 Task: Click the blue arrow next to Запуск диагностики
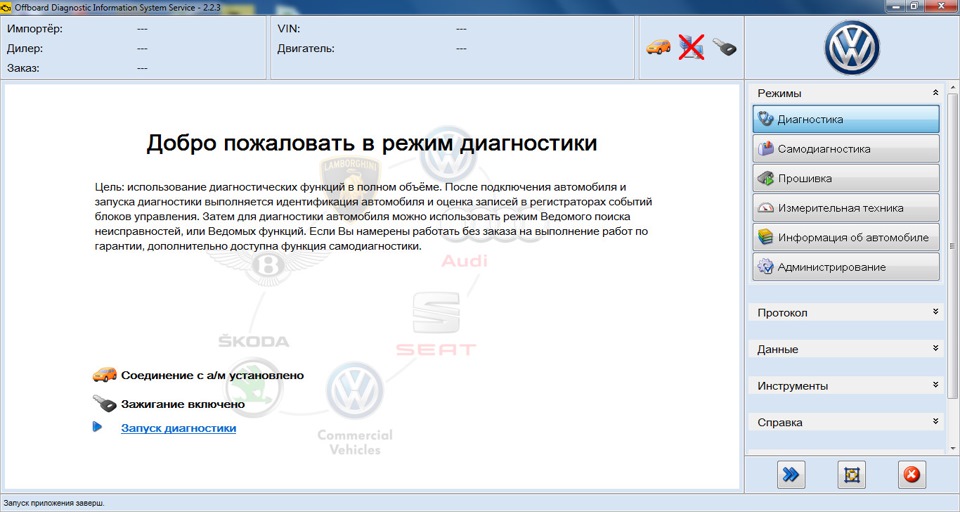click(x=97, y=427)
